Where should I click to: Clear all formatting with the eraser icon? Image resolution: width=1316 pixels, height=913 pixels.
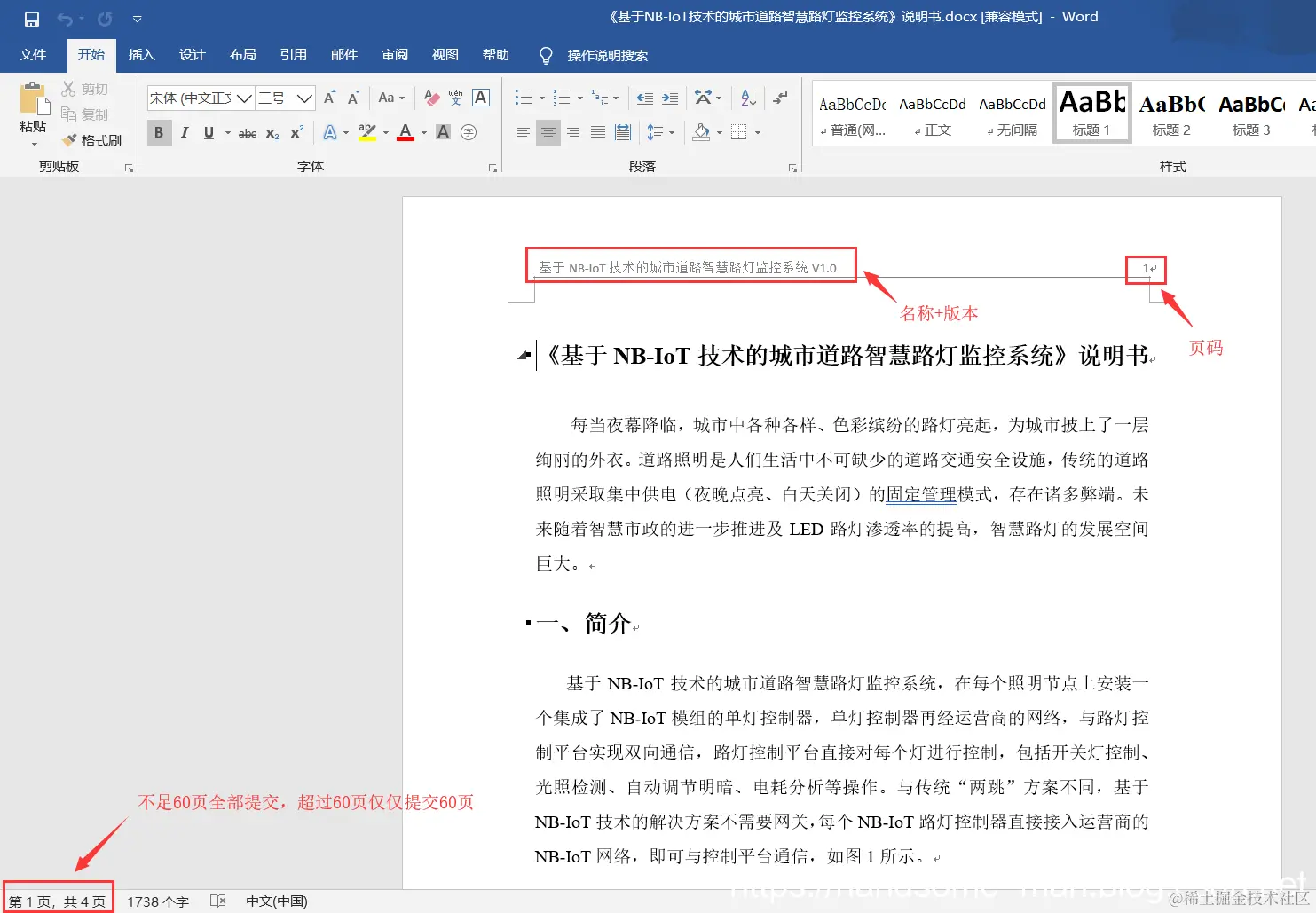pos(432,98)
